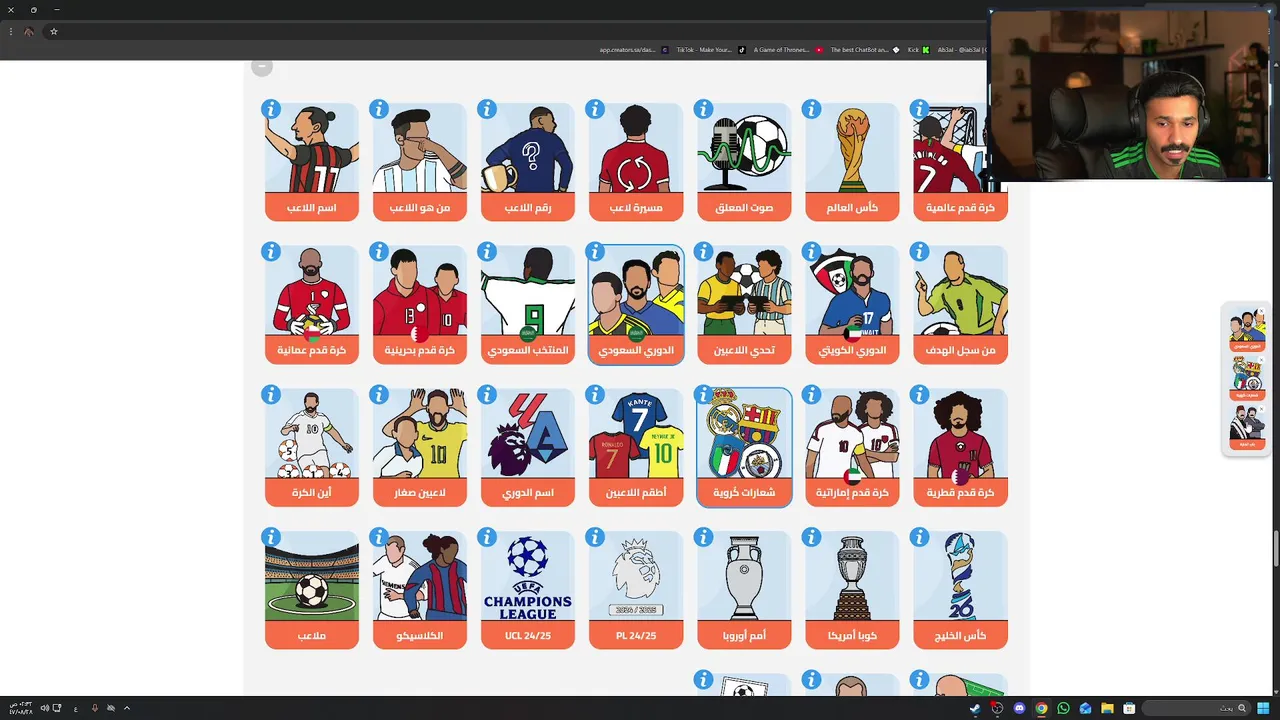View info about أطقم اللاعبين category
Image resolution: width=1280 pixels, height=720 pixels.
coord(595,395)
